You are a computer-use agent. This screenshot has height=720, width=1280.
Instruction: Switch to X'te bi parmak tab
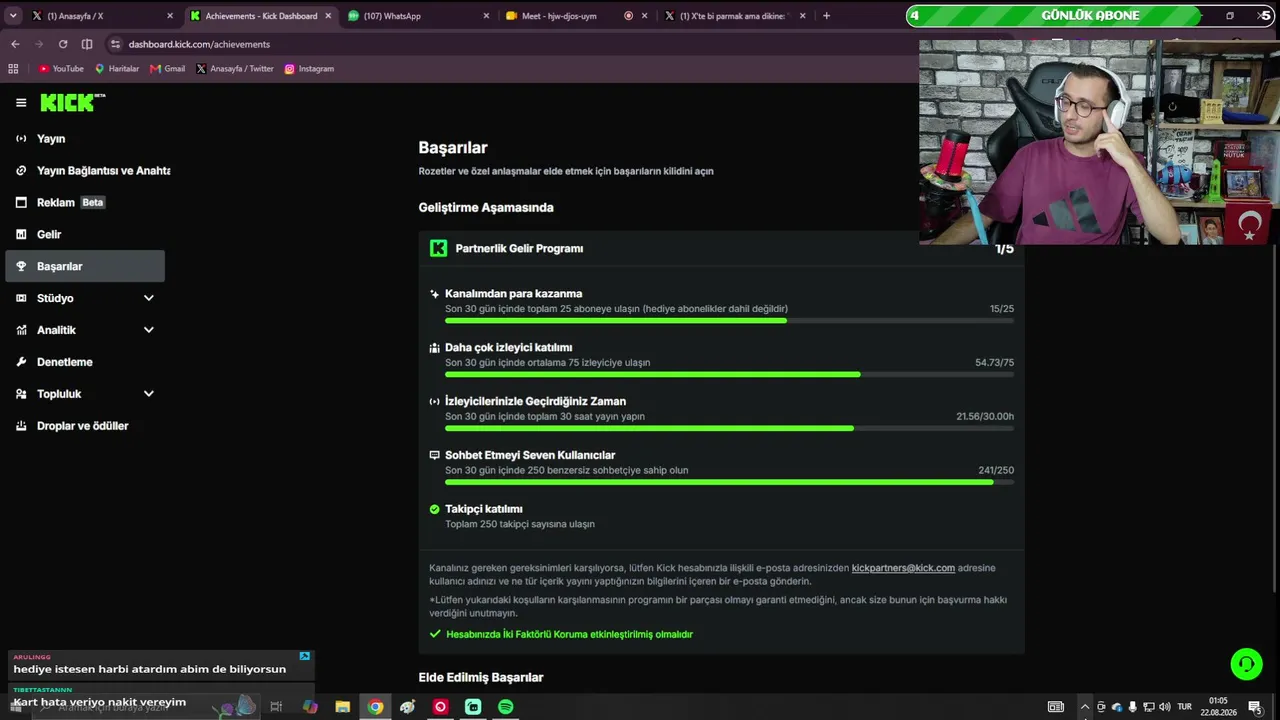tap(735, 16)
